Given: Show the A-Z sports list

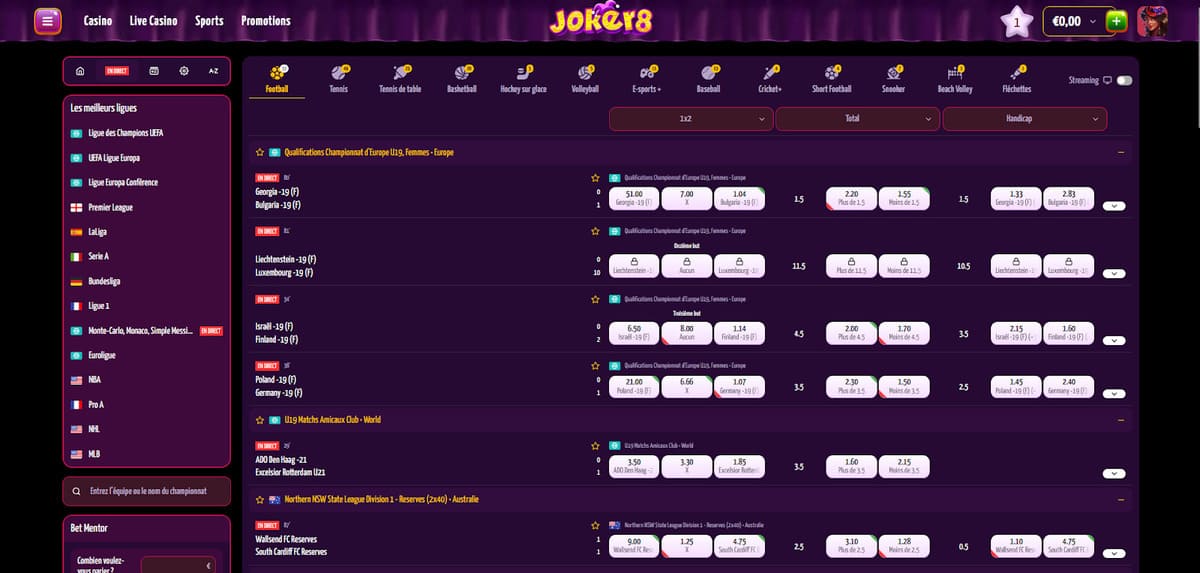Looking at the screenshot, I should (x=213, y=71).
